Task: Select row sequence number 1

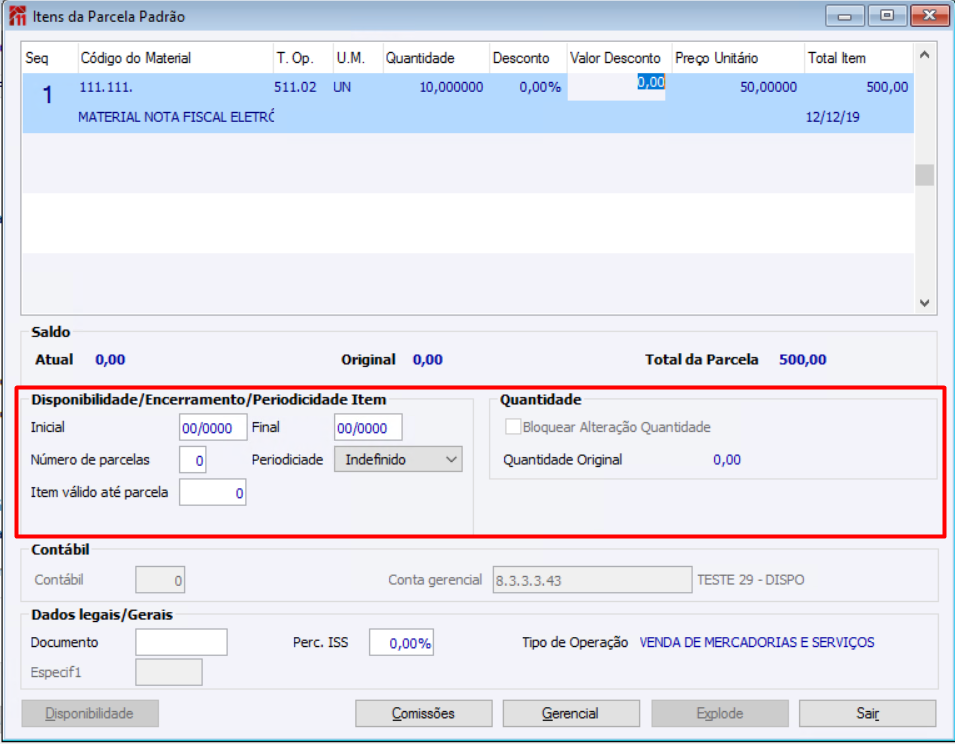Action: click(48, 95)
